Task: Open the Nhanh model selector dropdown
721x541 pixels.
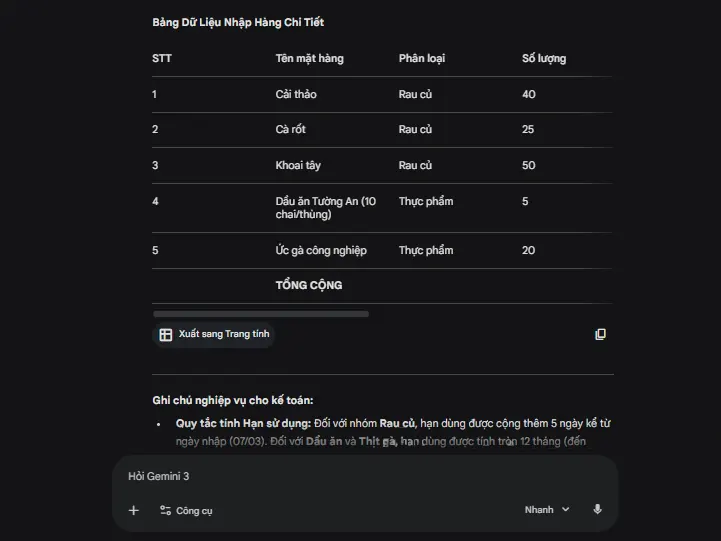Action: [547, 509]
